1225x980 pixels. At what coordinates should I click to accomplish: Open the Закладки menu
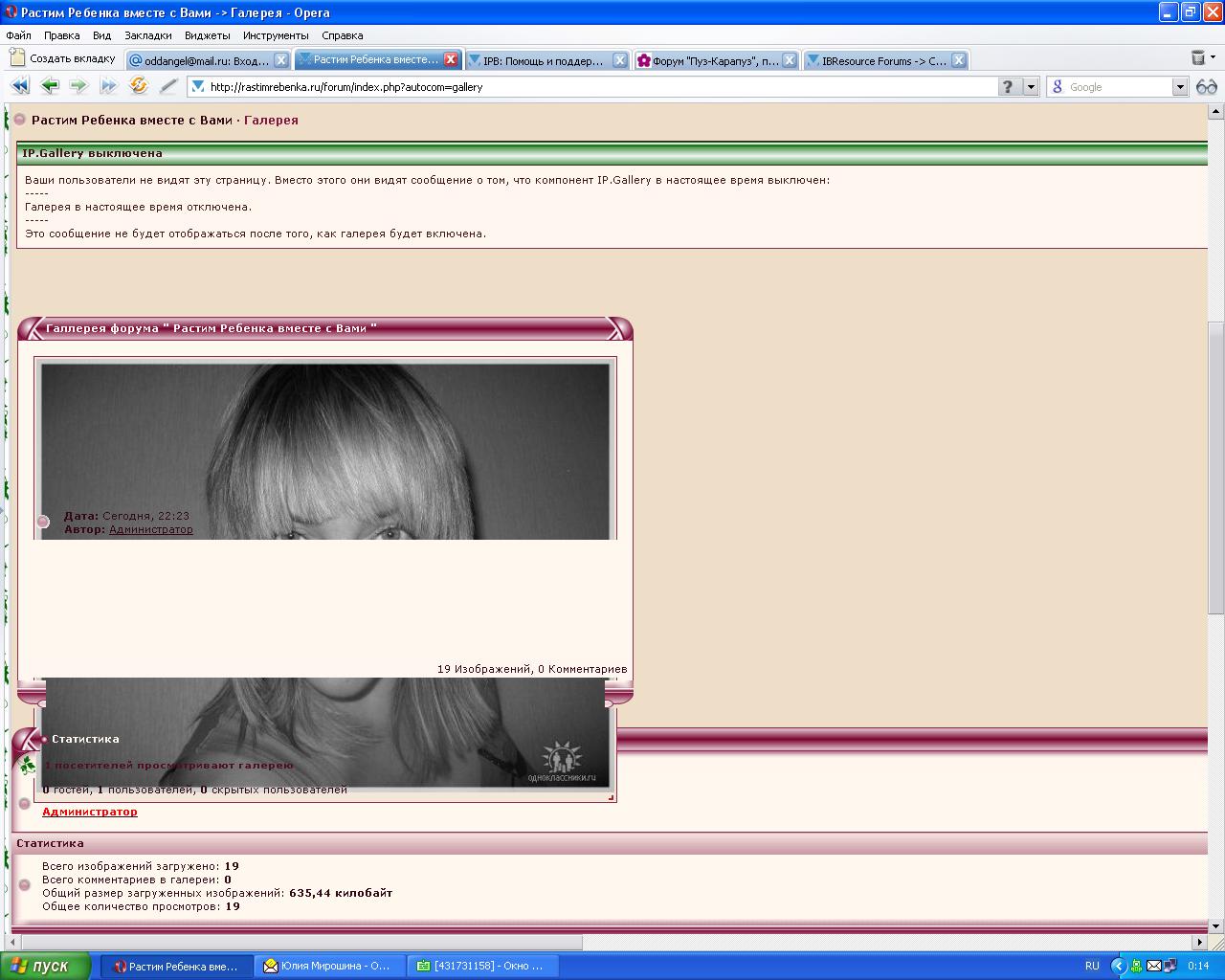pos(148,35)
